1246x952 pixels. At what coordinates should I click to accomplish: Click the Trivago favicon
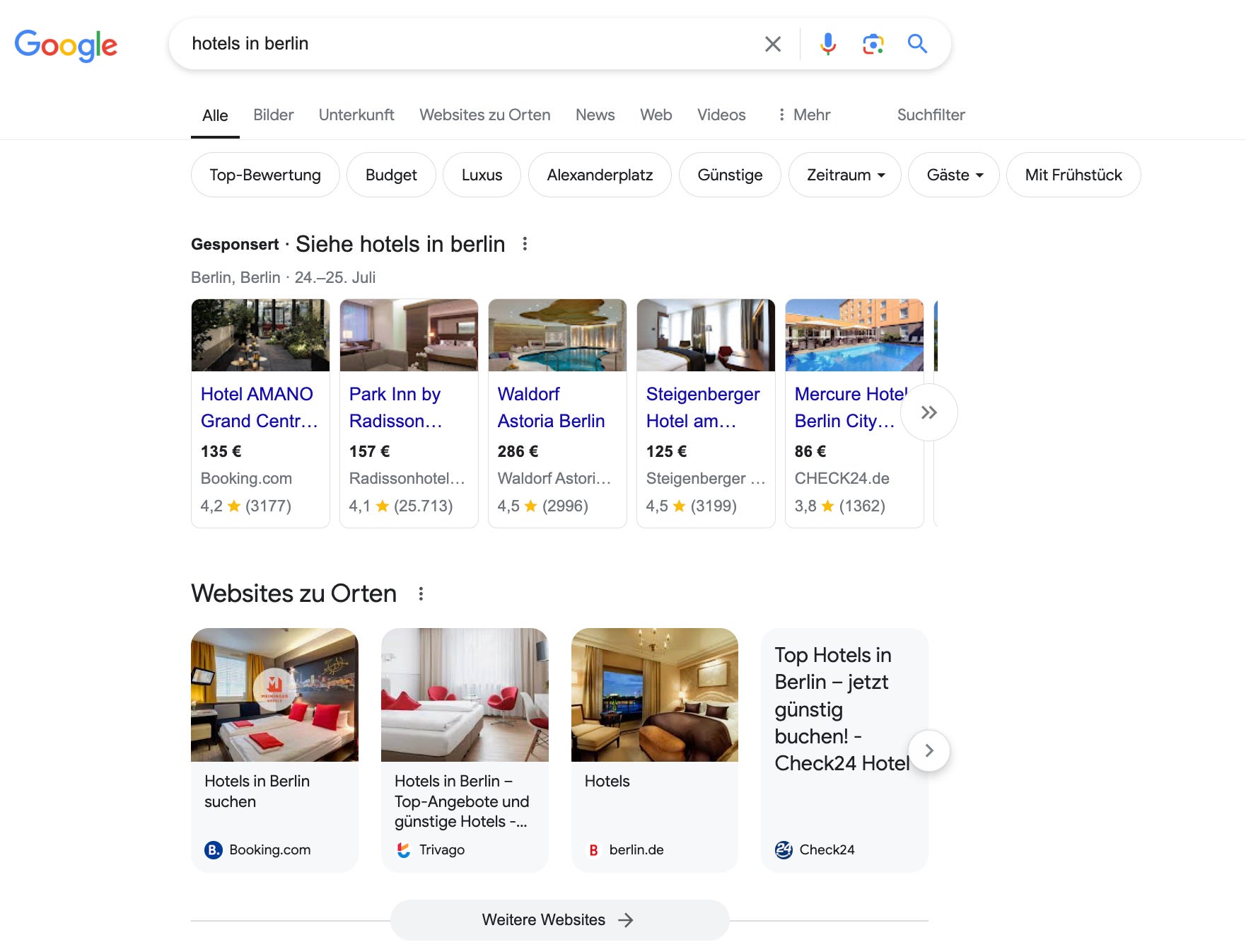tap(404, 849)
